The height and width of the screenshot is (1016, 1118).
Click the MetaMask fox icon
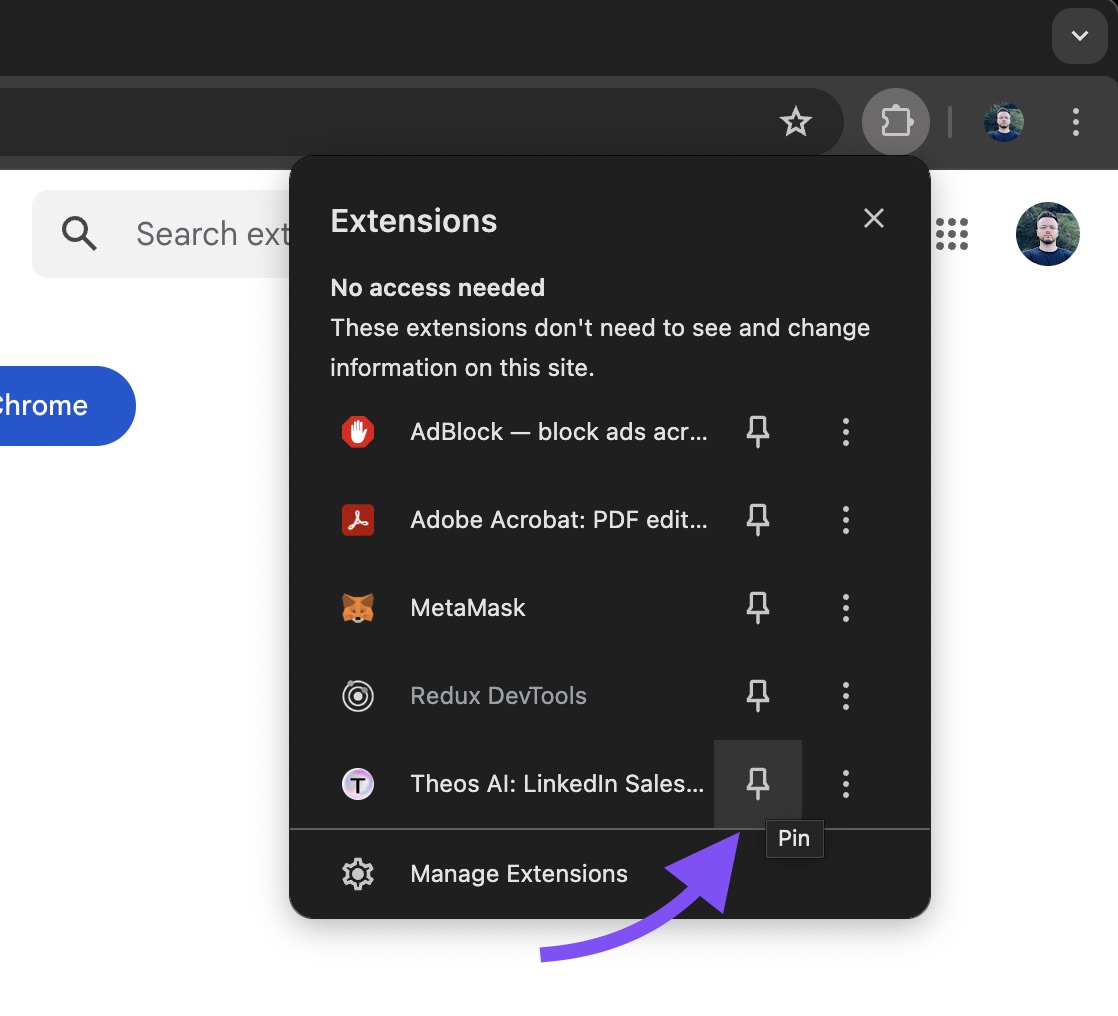pyautogui.click(x=358, y=608)
